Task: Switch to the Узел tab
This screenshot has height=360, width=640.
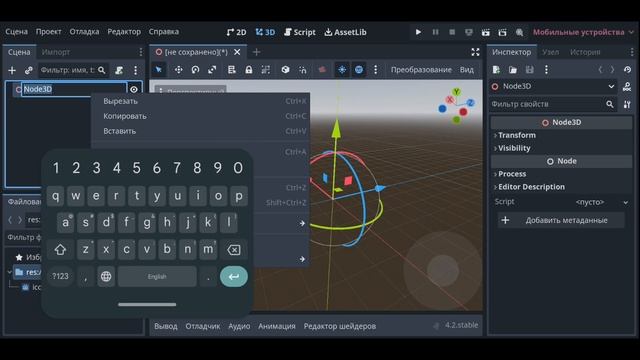Action: tap(551, 52)
